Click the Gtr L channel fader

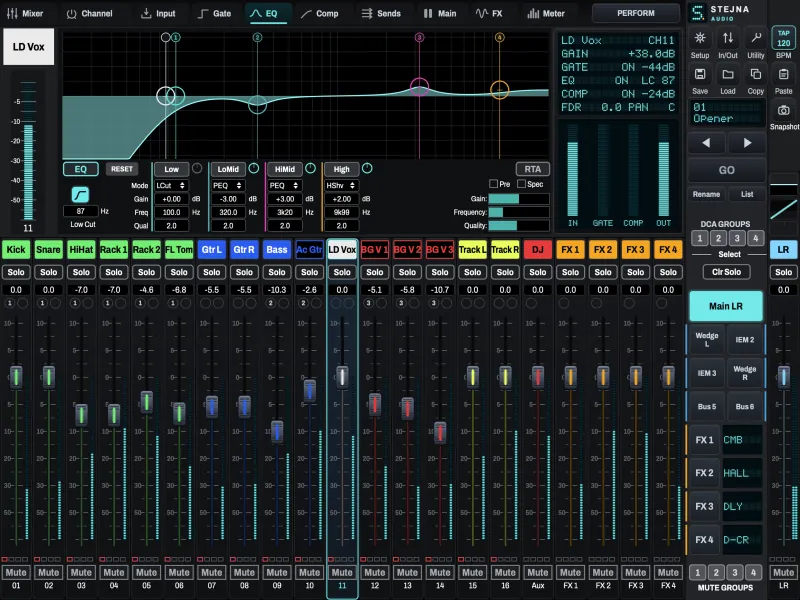point(212,407)
